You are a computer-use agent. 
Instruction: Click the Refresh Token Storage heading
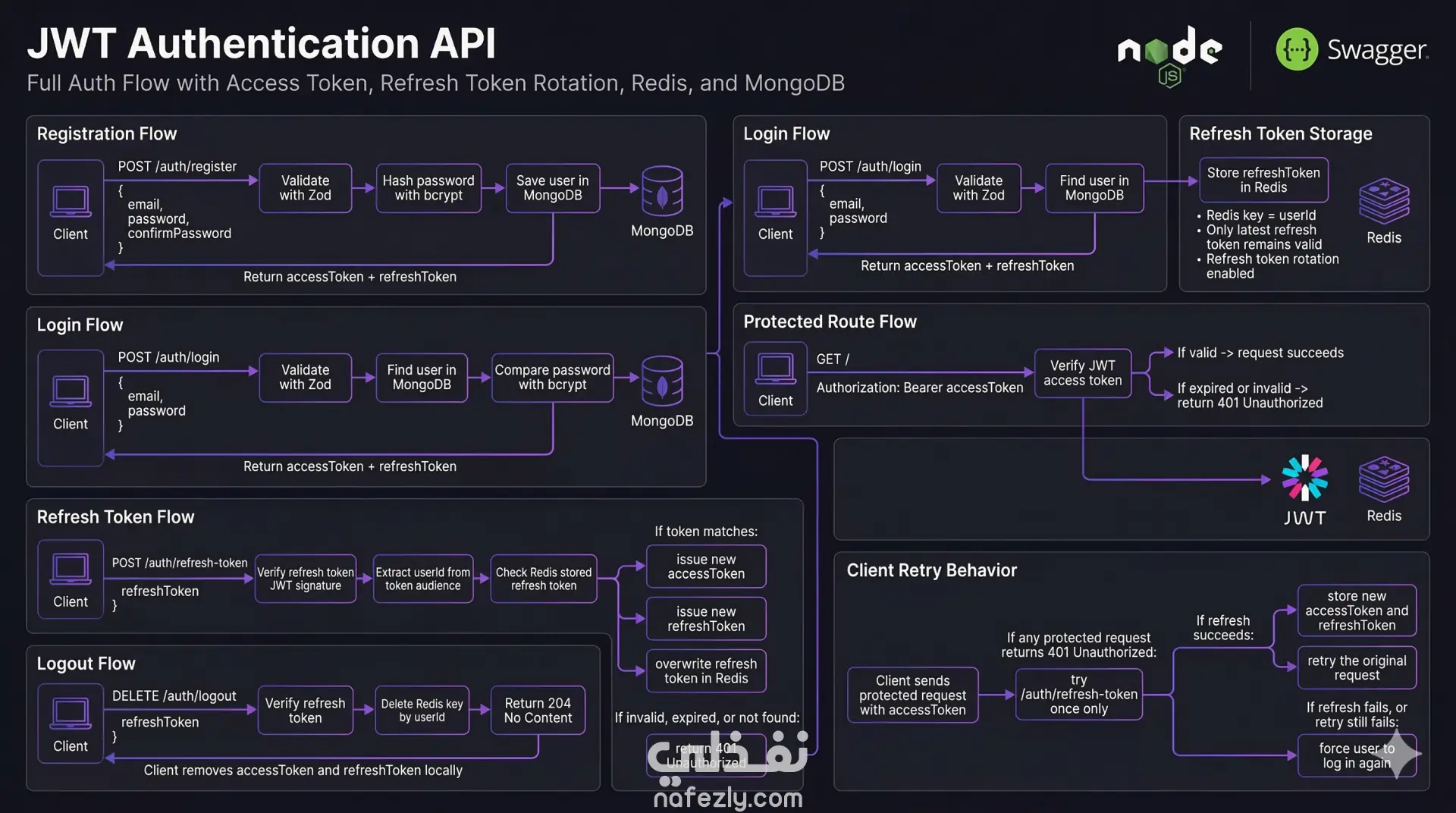click(1281, 133)
